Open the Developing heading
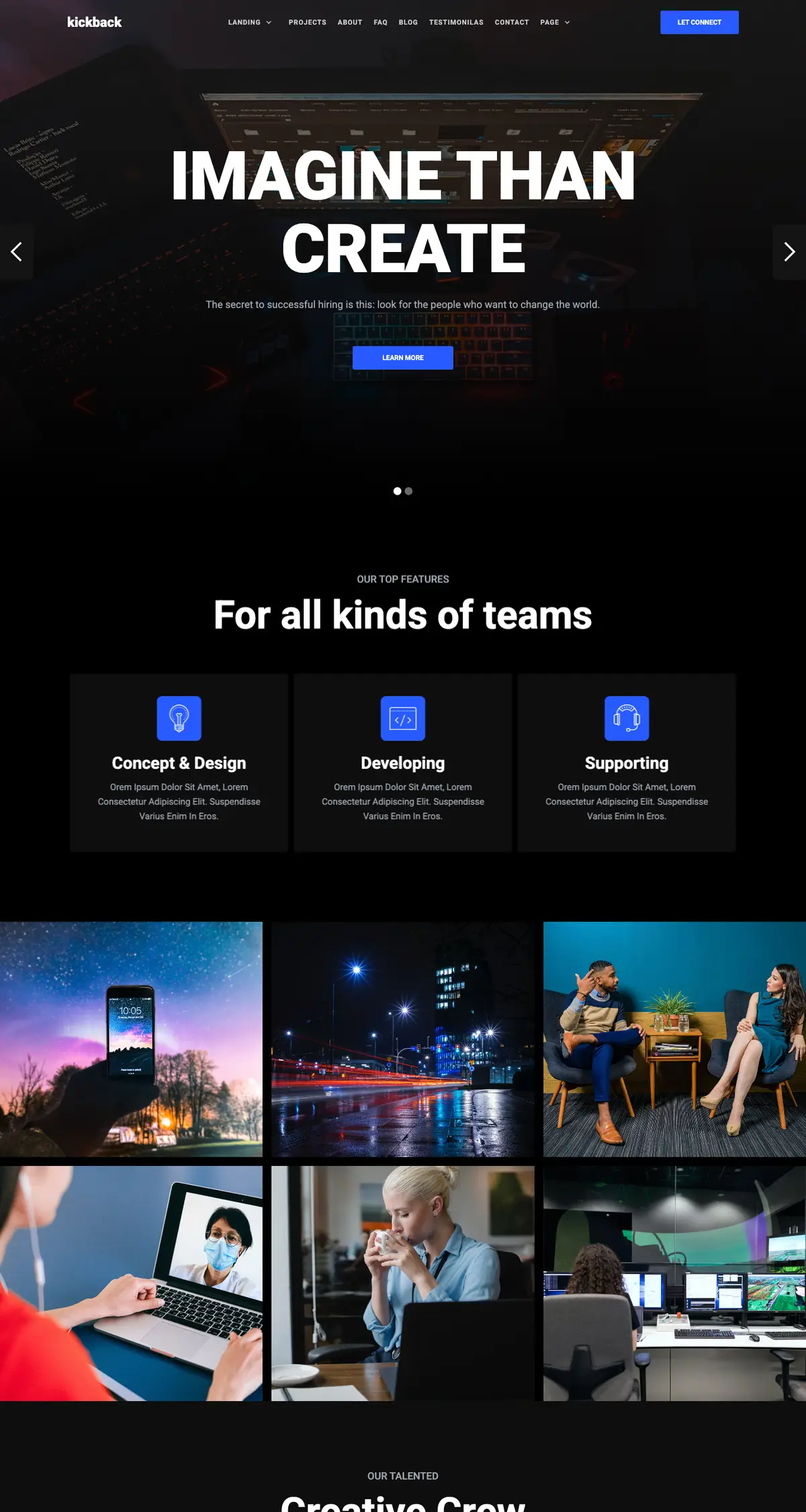The height and width of the screenshot is (1512, 806). pyautogui.click(x=403, y=763)
